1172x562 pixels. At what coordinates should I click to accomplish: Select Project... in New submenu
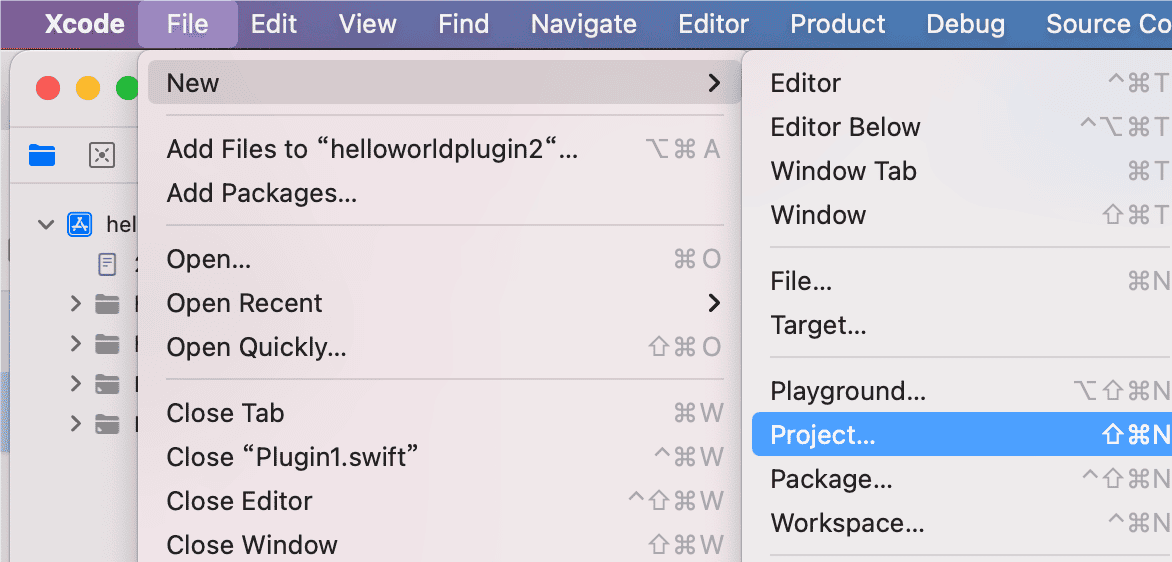tap(962, 434)
